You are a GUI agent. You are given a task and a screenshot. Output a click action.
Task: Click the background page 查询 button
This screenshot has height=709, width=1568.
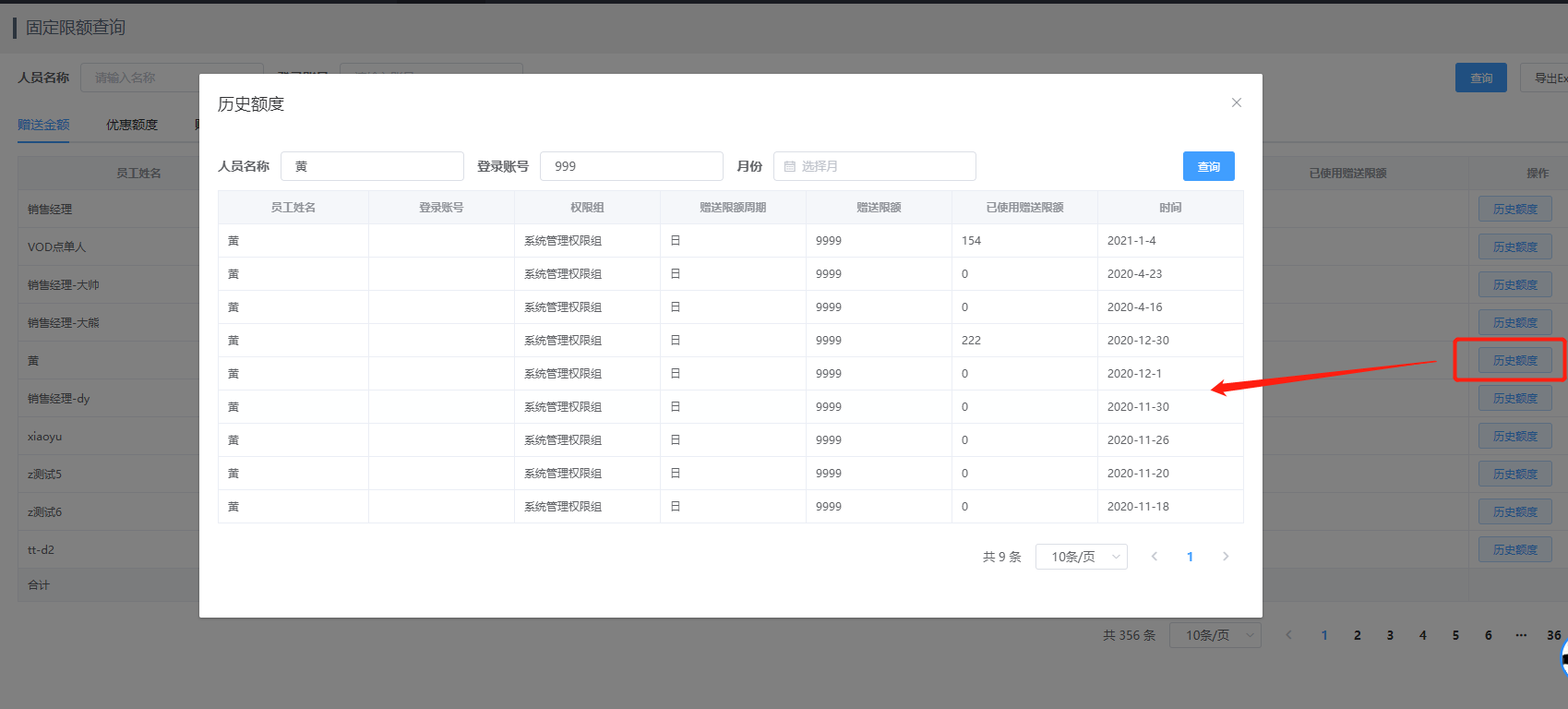pos(1481,78)
